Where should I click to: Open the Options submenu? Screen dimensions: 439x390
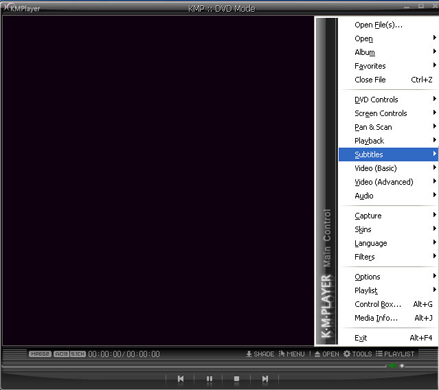tap(388, 277)
